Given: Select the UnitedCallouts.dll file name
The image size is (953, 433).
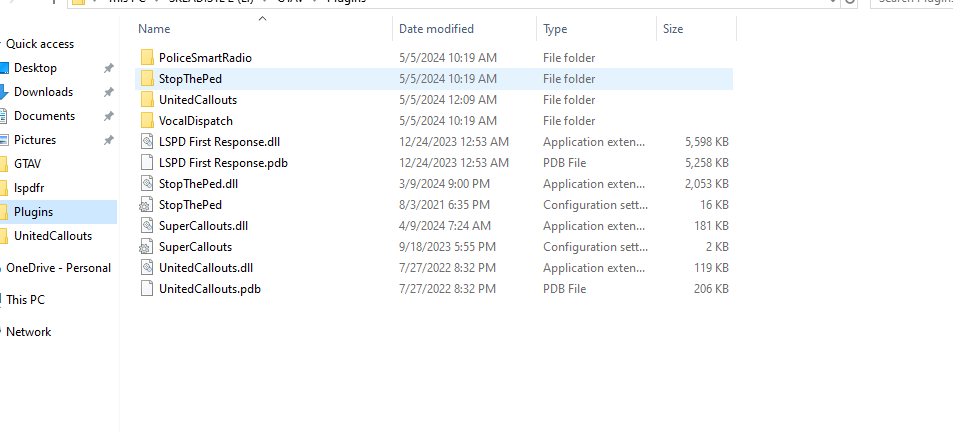Looking at the screenshot, I should point(206,268).
